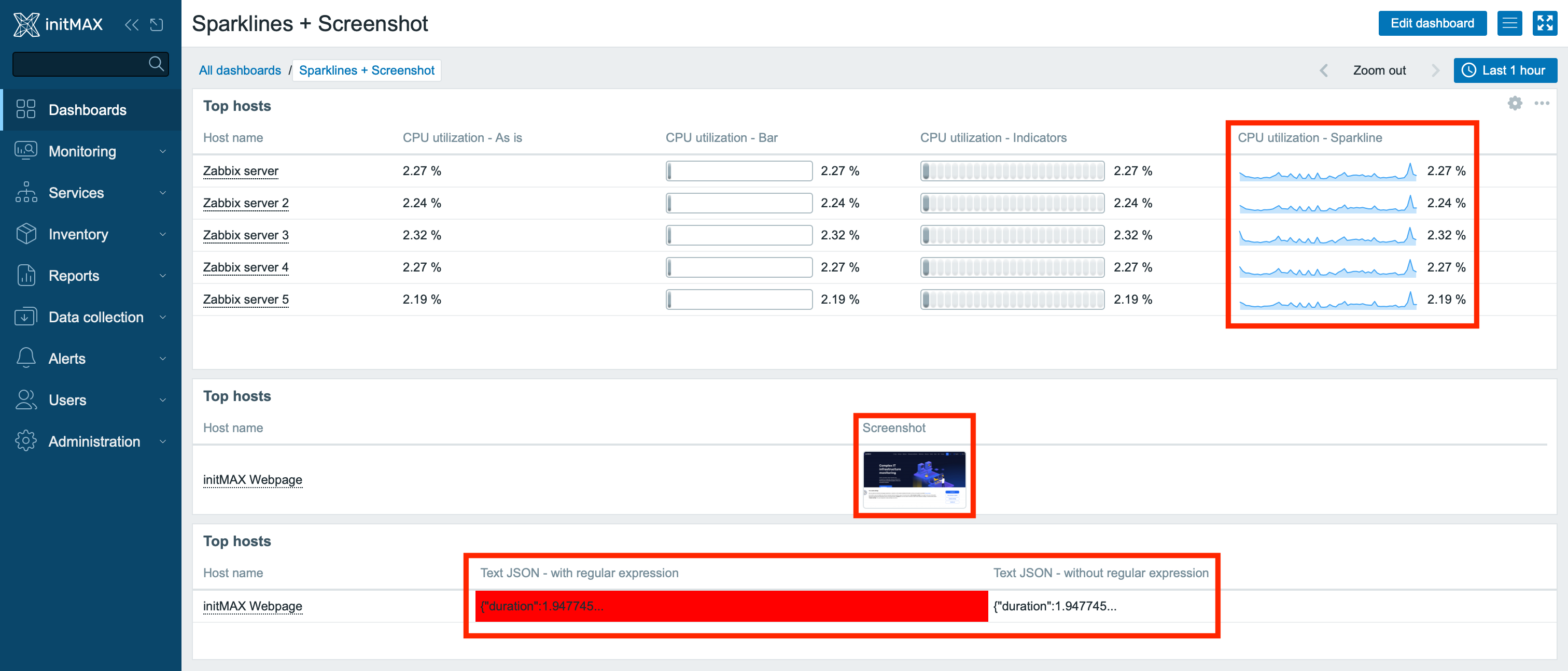Screen dimensions: 1568x671
Task: Enter kiosk mode with the fullscreen icon
Action: coord(1544,24)
